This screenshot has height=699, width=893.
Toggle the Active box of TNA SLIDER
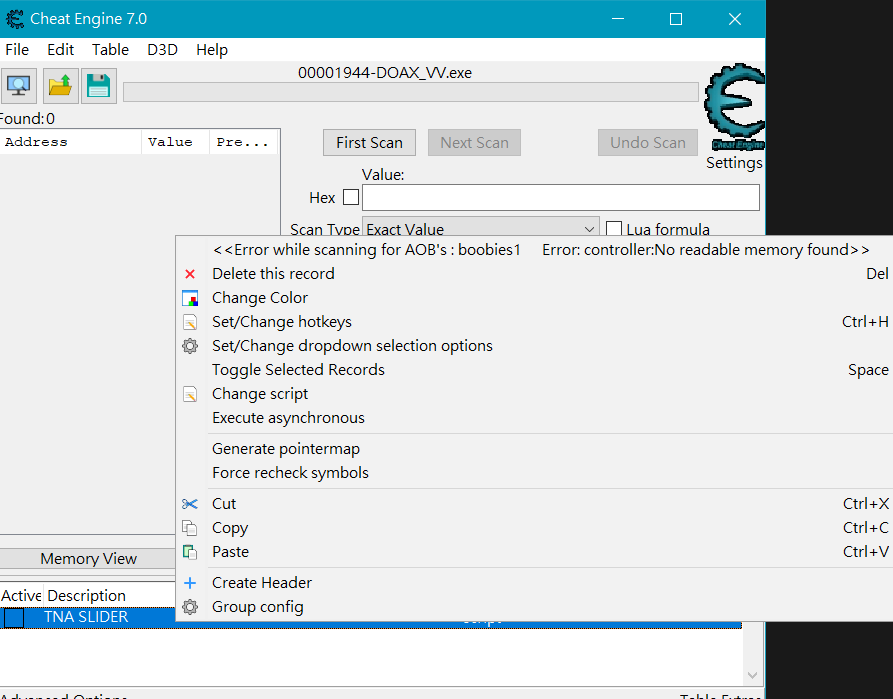click(x=14, y=618)
